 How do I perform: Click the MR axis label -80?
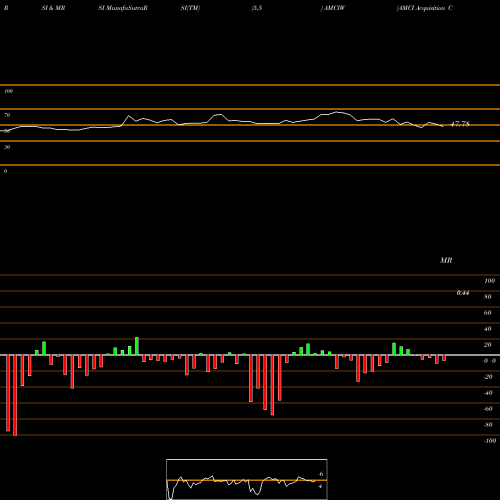(x=488, y=425)
